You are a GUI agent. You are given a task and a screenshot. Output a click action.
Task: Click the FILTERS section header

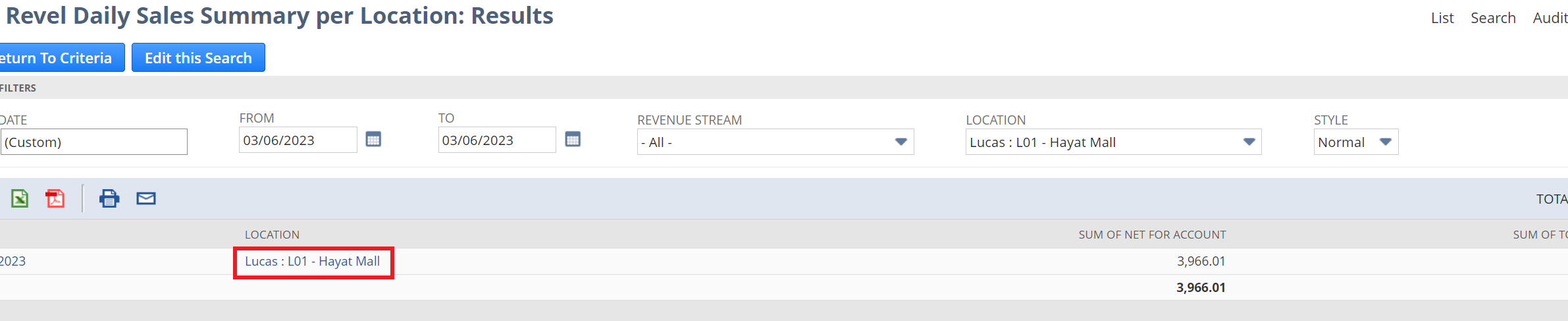[18, 88]
